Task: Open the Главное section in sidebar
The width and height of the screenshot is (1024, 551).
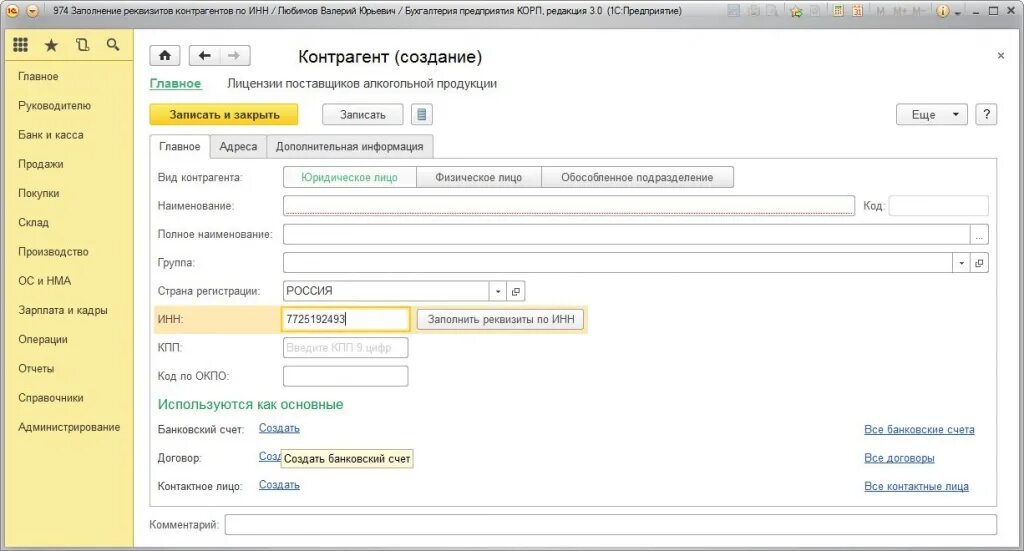Action: pos(38,76)
